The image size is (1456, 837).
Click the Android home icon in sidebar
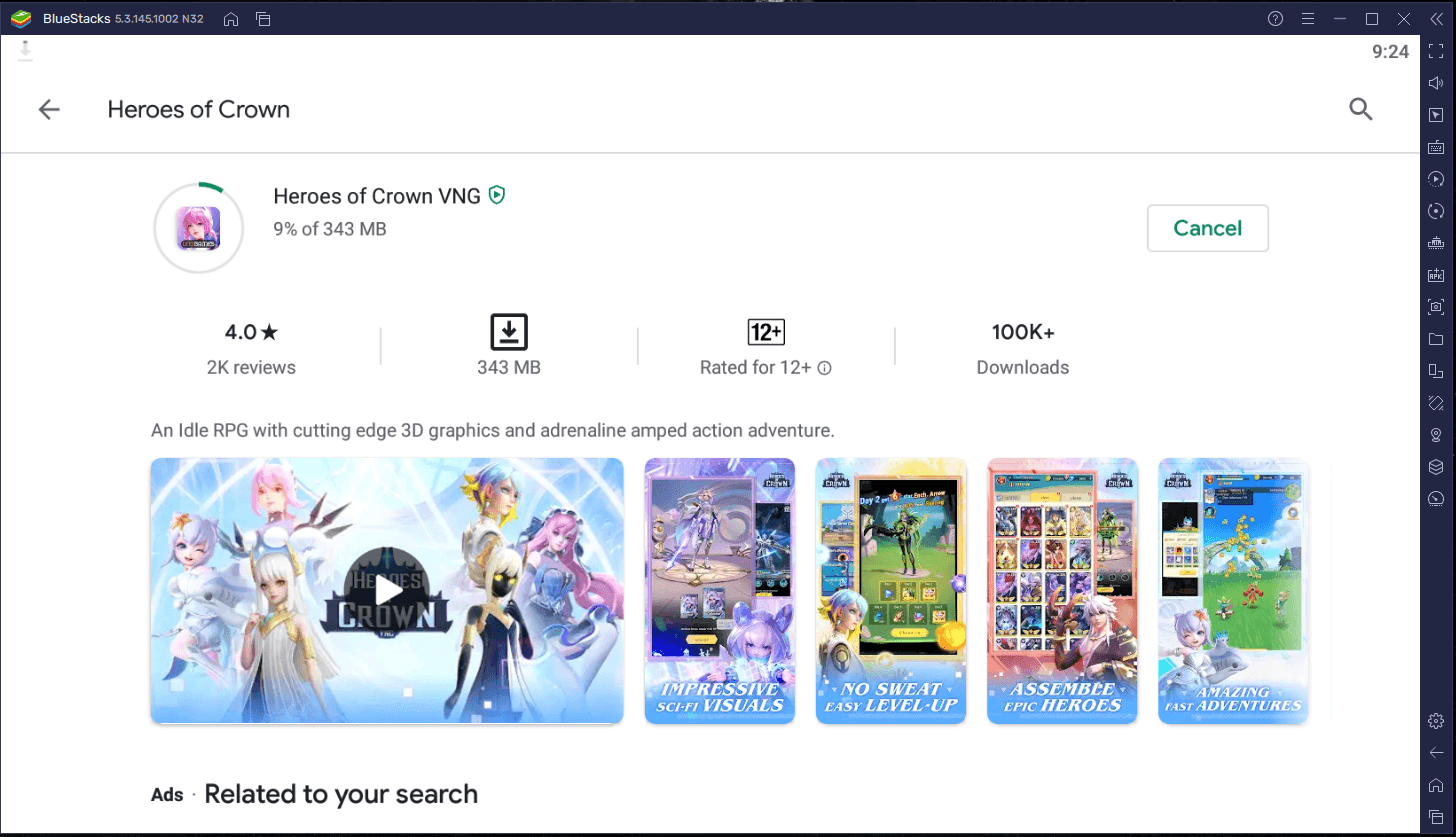point(1436,785)
